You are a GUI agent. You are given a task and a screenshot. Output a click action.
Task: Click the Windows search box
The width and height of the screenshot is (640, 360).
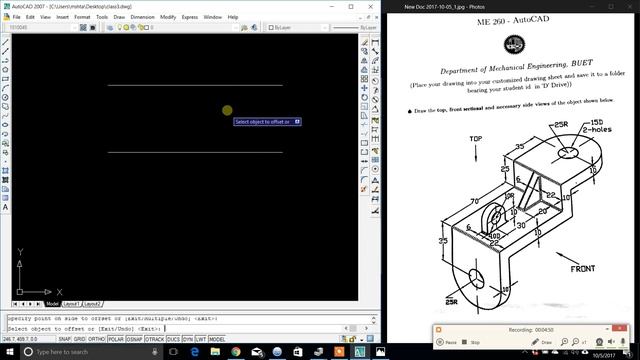(x=92, y=351)
